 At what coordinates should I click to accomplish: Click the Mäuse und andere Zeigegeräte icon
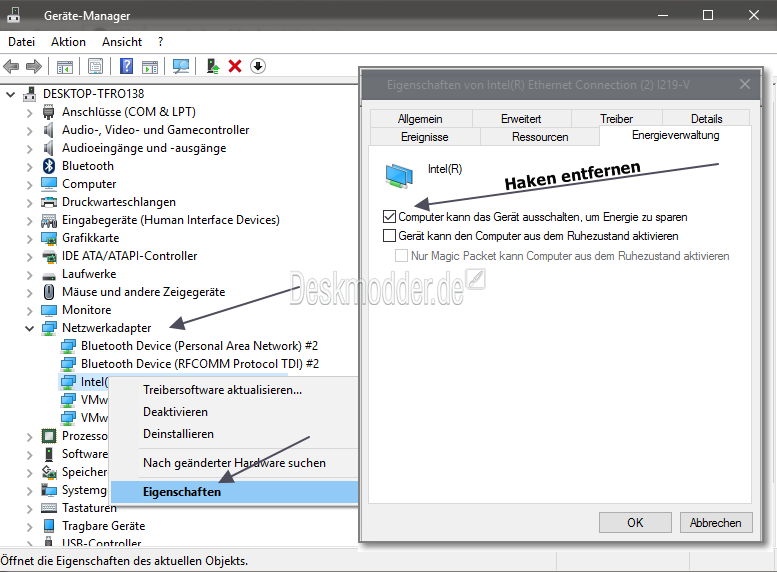pos(49,292)
